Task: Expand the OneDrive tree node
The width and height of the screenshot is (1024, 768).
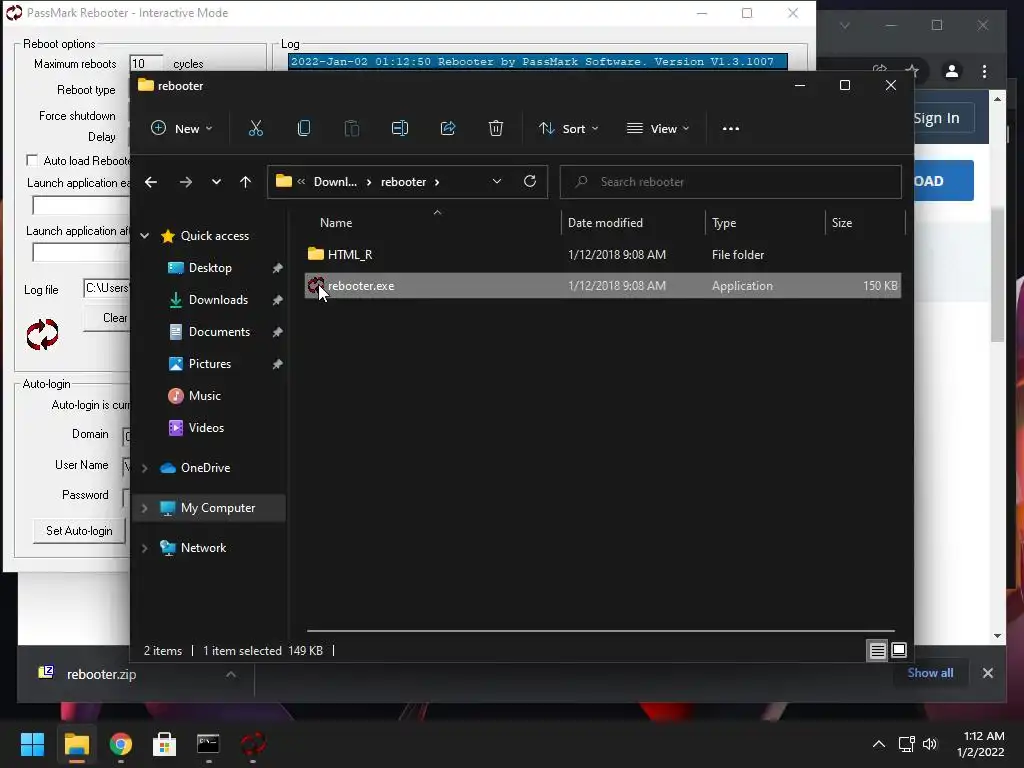Action: (x=145, y=468)
